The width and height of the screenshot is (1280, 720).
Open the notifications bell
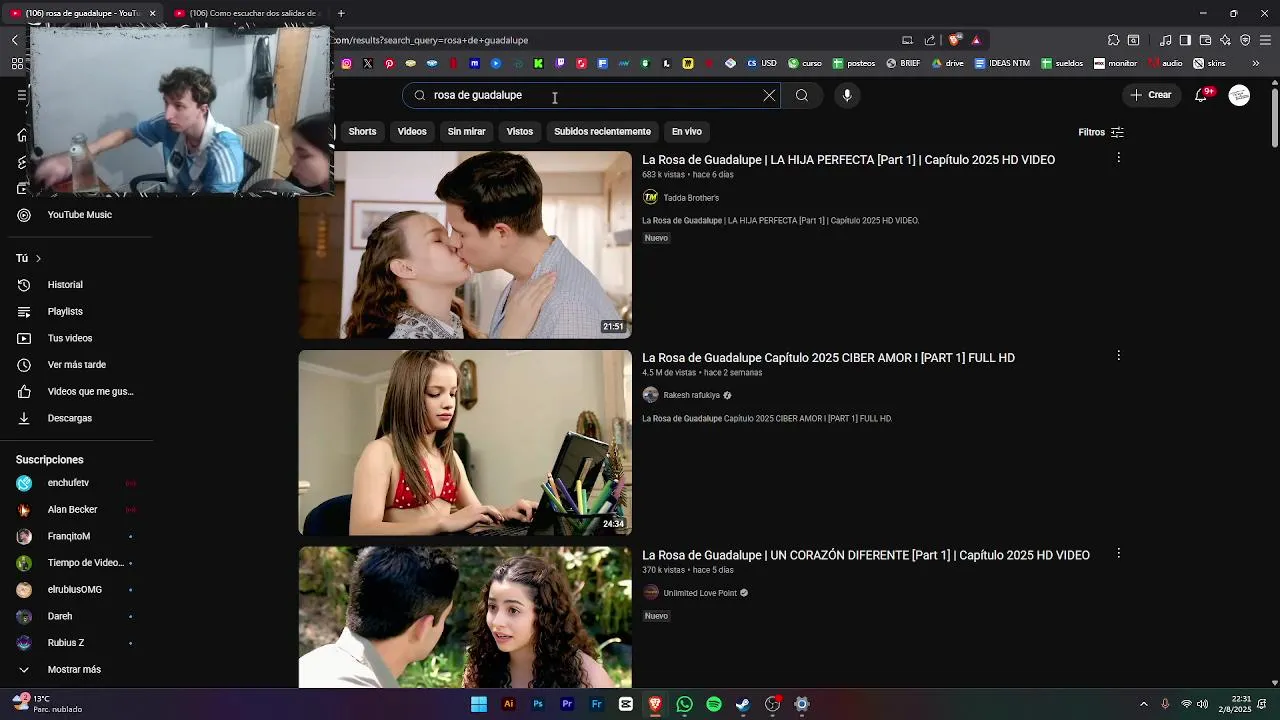tap(1202, 95)
